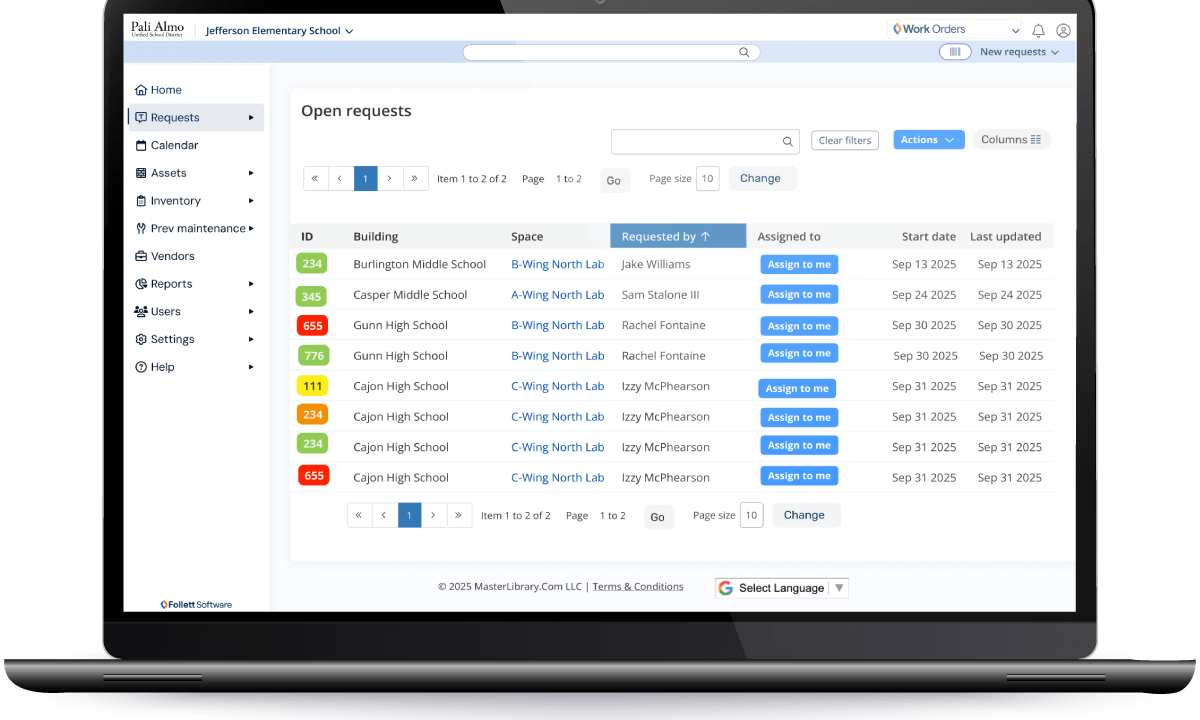This screenshot has height=720, width=1200.
Task: Open the New requests dropdown
Action: click(1018, 52)
